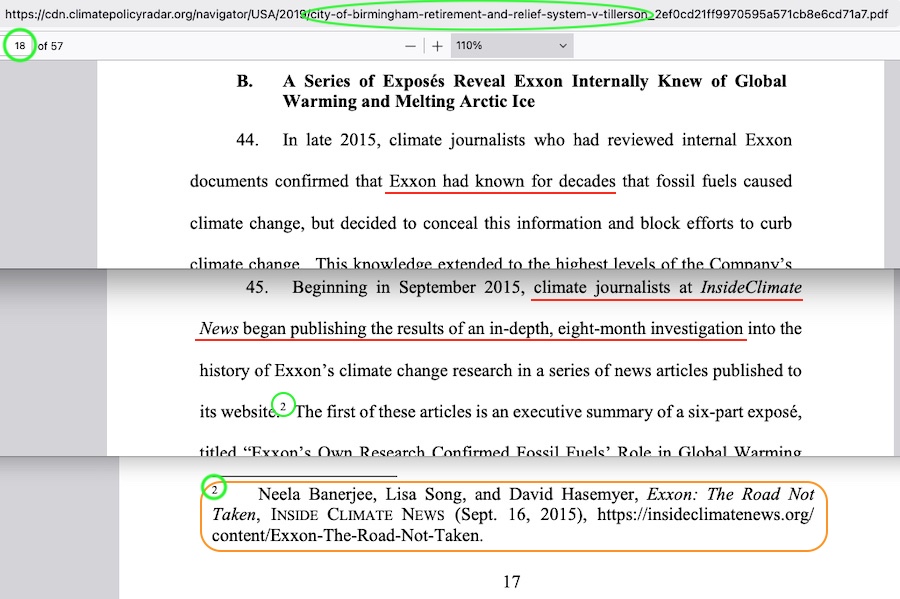Click the zoom out minus button

(x=411, y=46)
